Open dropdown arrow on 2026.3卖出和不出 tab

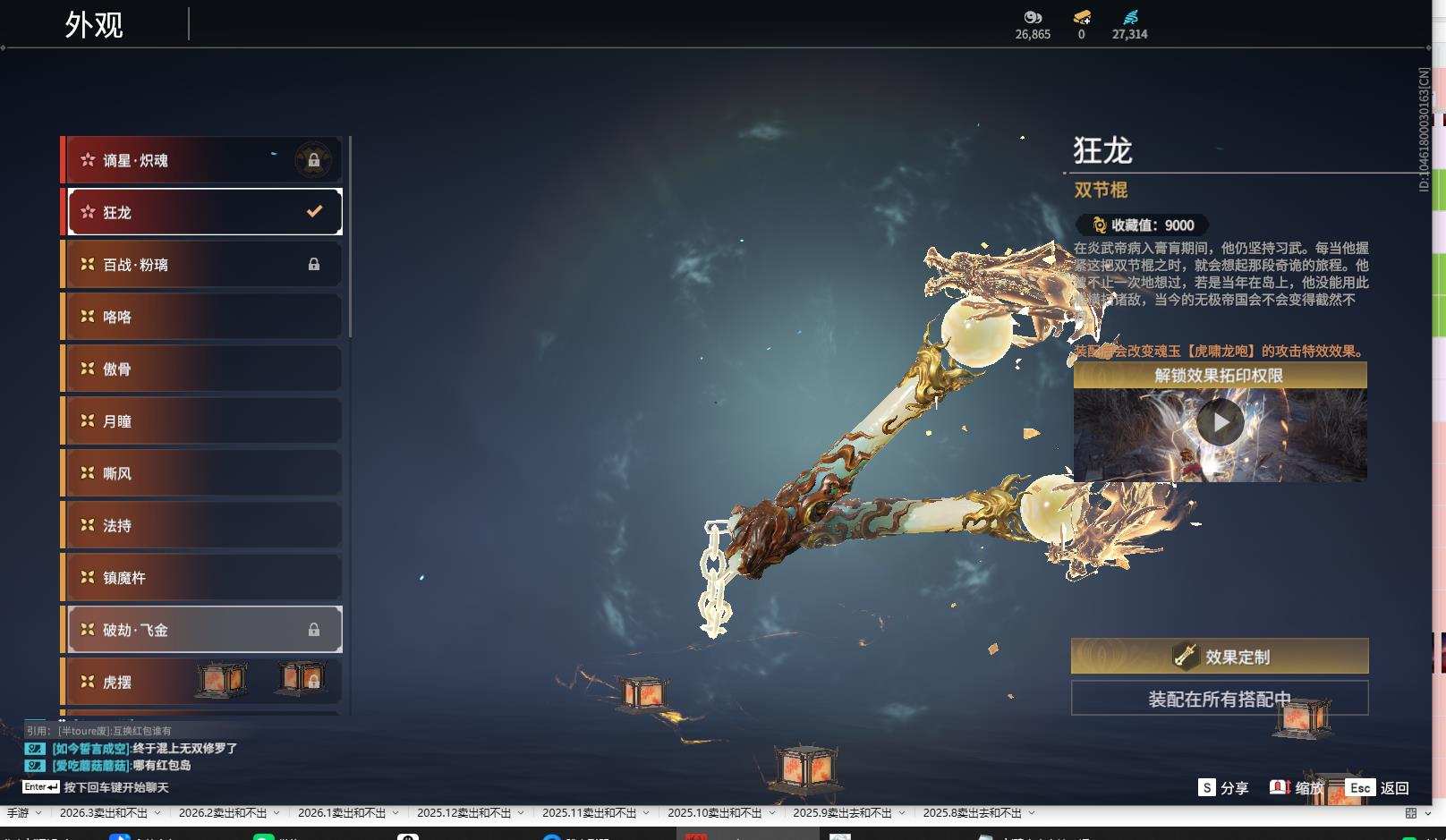pyautogui.click(x=159, y=813)
